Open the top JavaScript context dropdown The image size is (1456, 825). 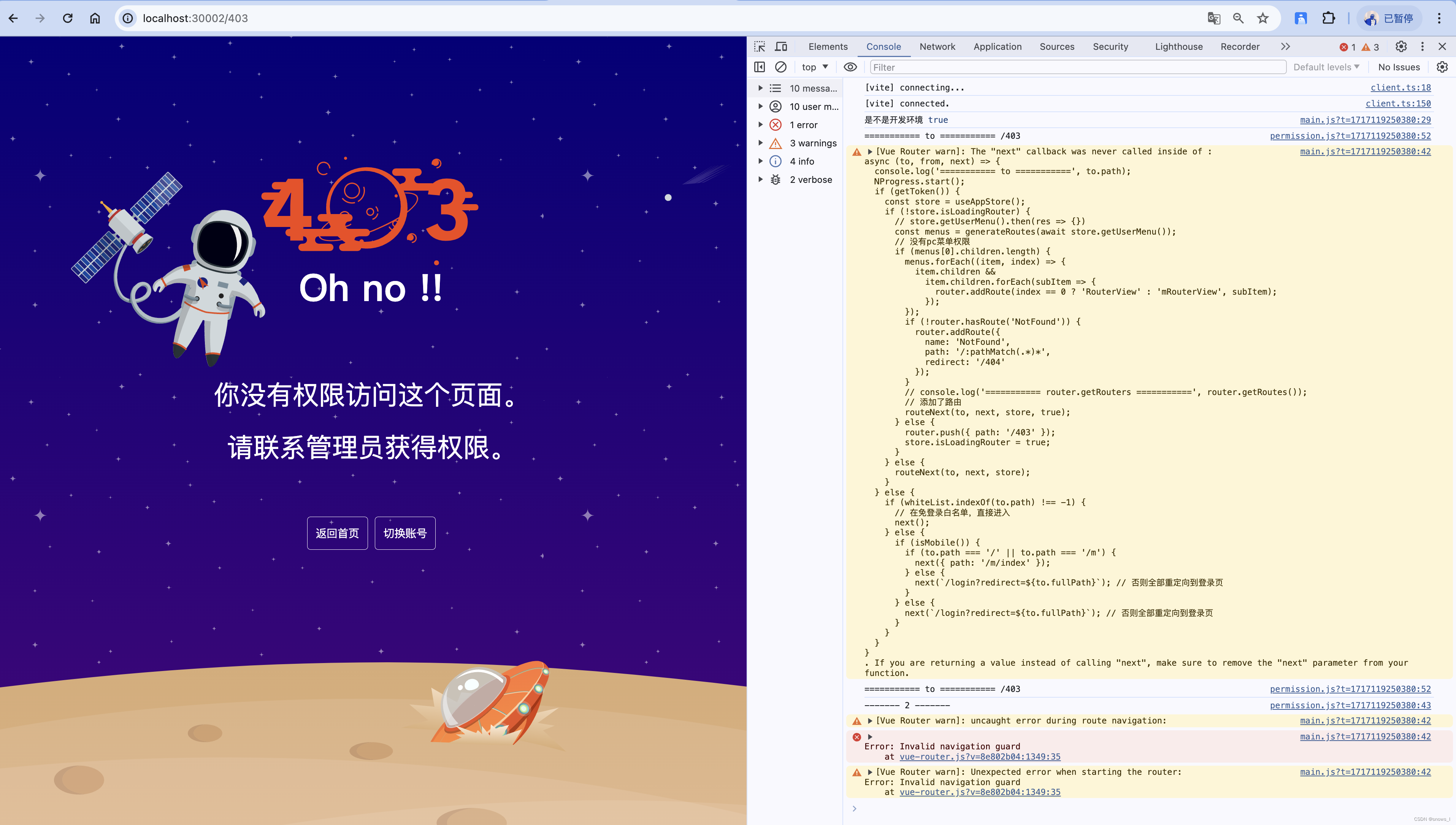tap(815, 67)
